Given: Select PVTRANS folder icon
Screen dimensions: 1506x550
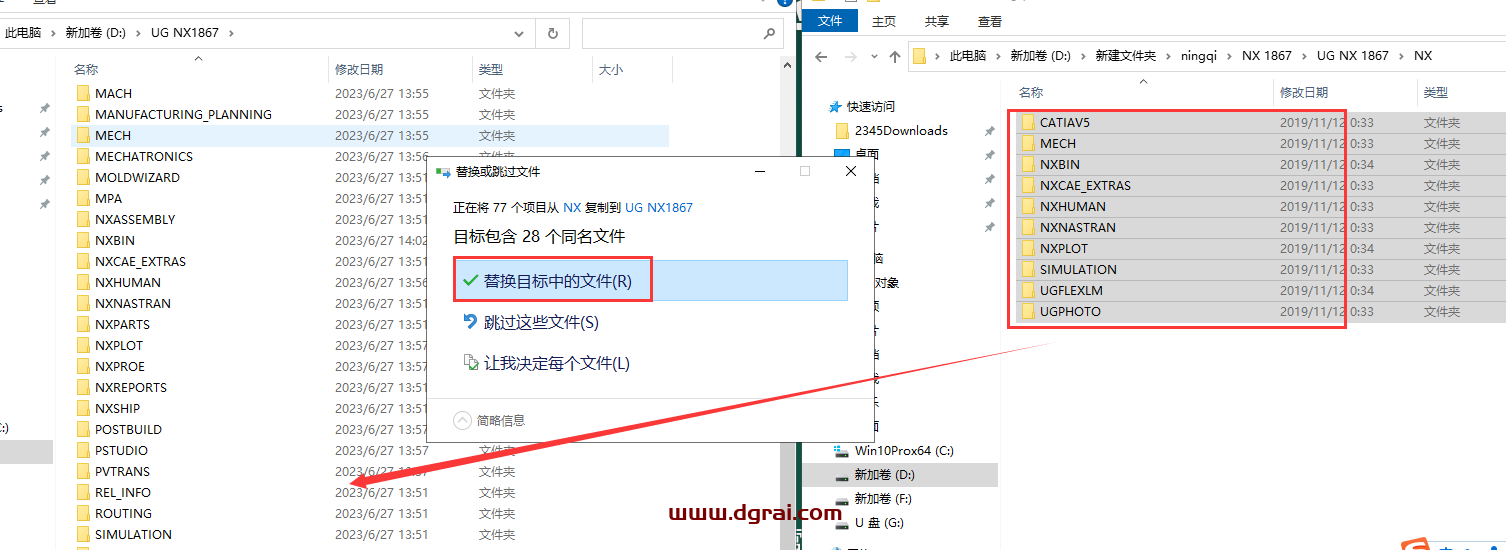Looking at the screenshot, I should point(84,471).
